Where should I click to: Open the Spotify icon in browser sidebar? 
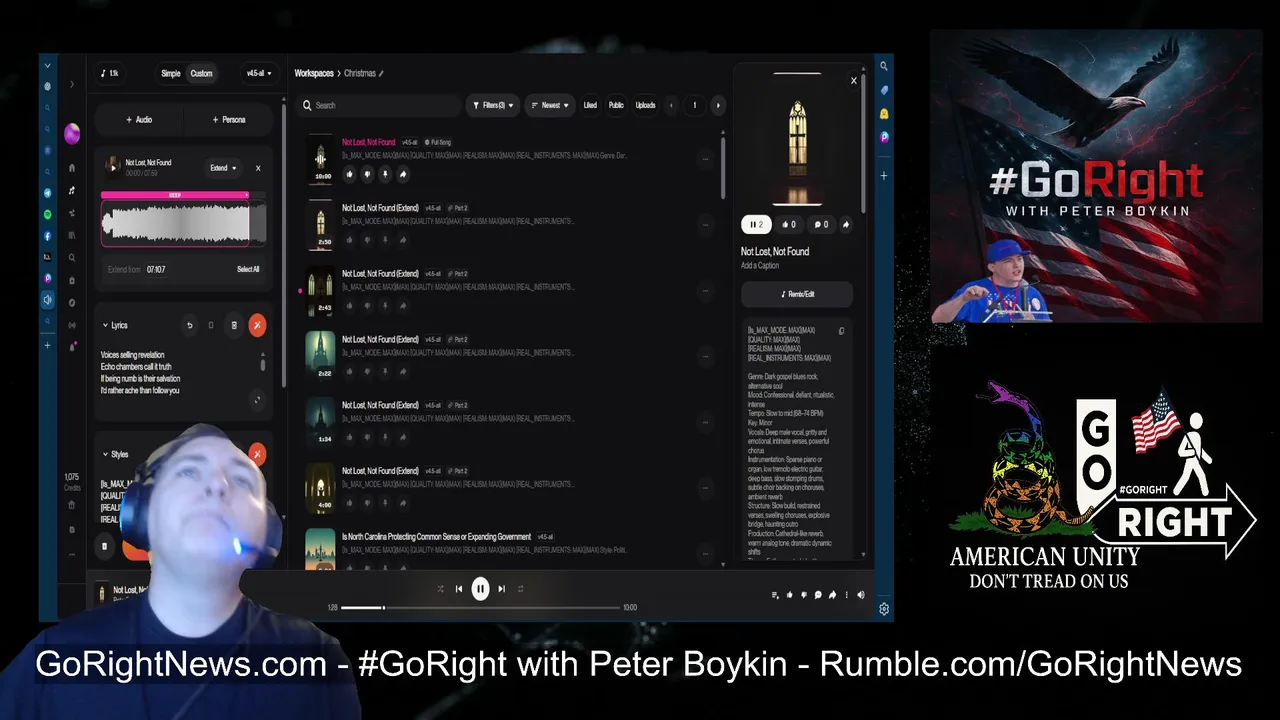[x=47, y=214]
